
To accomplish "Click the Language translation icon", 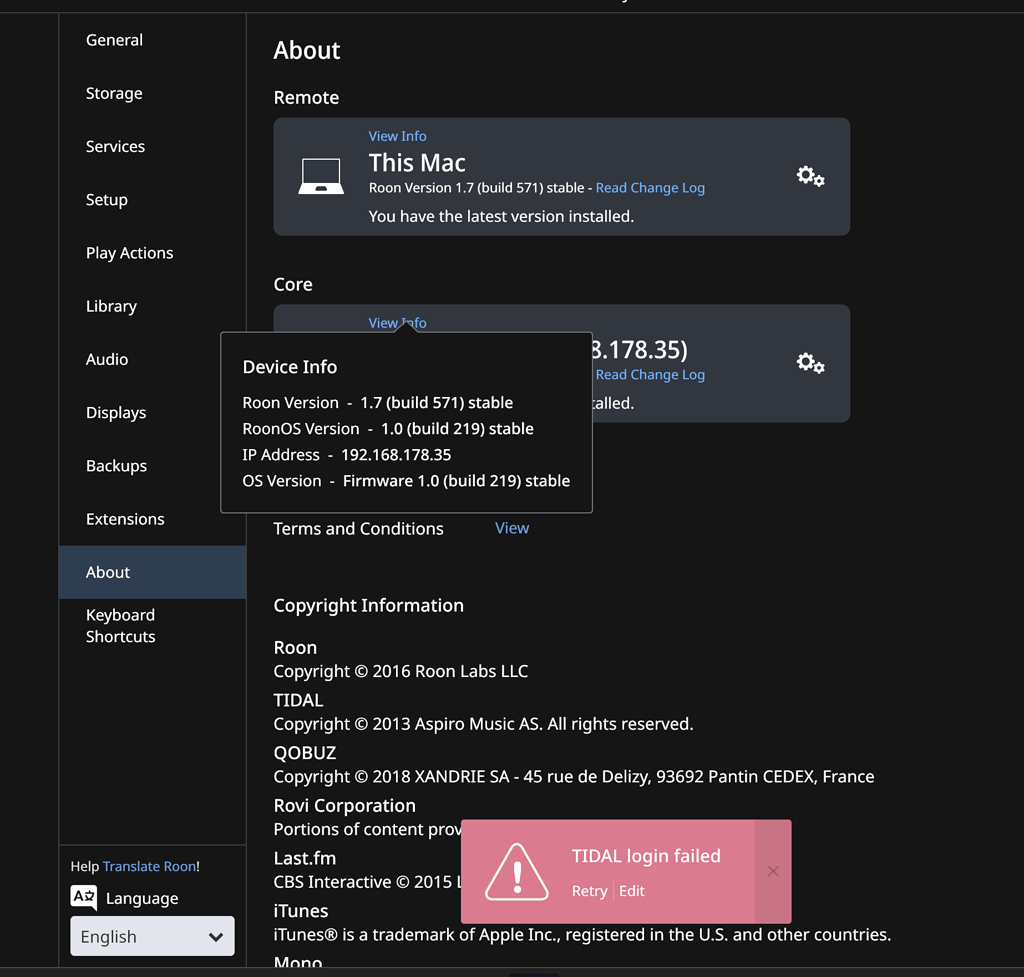I will coord(83,897).
